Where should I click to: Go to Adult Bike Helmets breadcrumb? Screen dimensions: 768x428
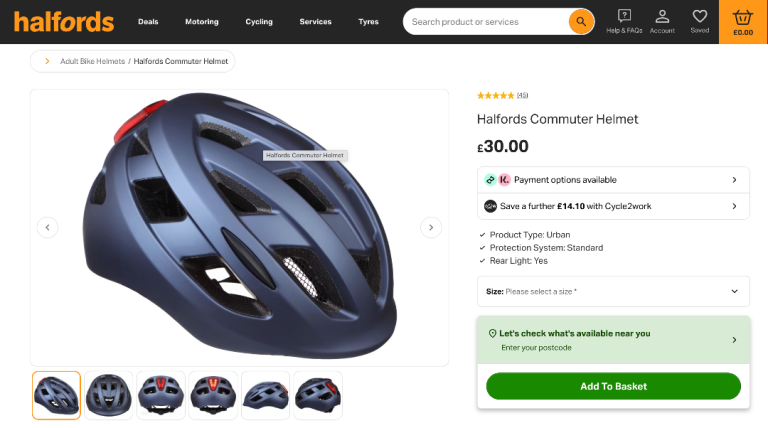[93, 61]
